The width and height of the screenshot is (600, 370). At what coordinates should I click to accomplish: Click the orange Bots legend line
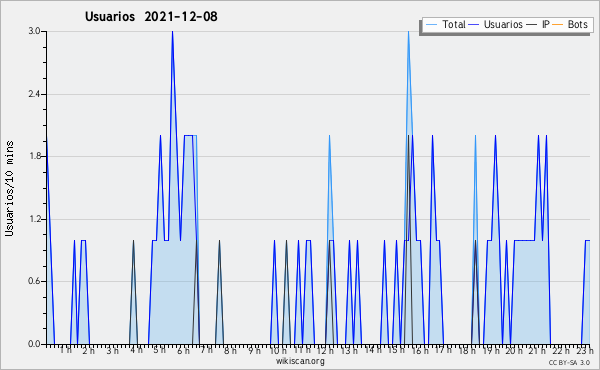[x=558, y=25]
